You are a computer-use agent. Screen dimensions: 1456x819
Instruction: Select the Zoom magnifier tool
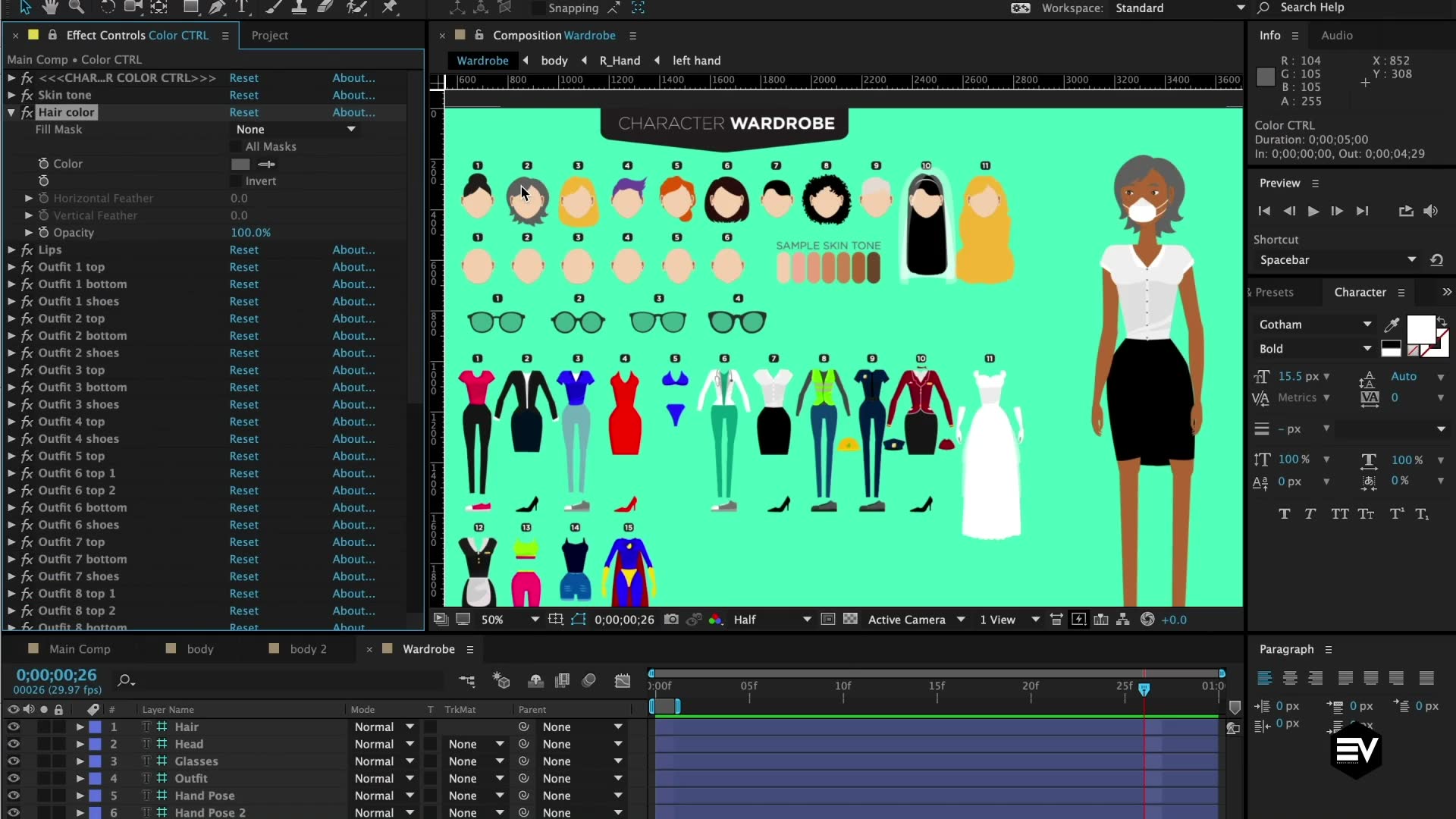pyautogui.click(x=76, y=7)
